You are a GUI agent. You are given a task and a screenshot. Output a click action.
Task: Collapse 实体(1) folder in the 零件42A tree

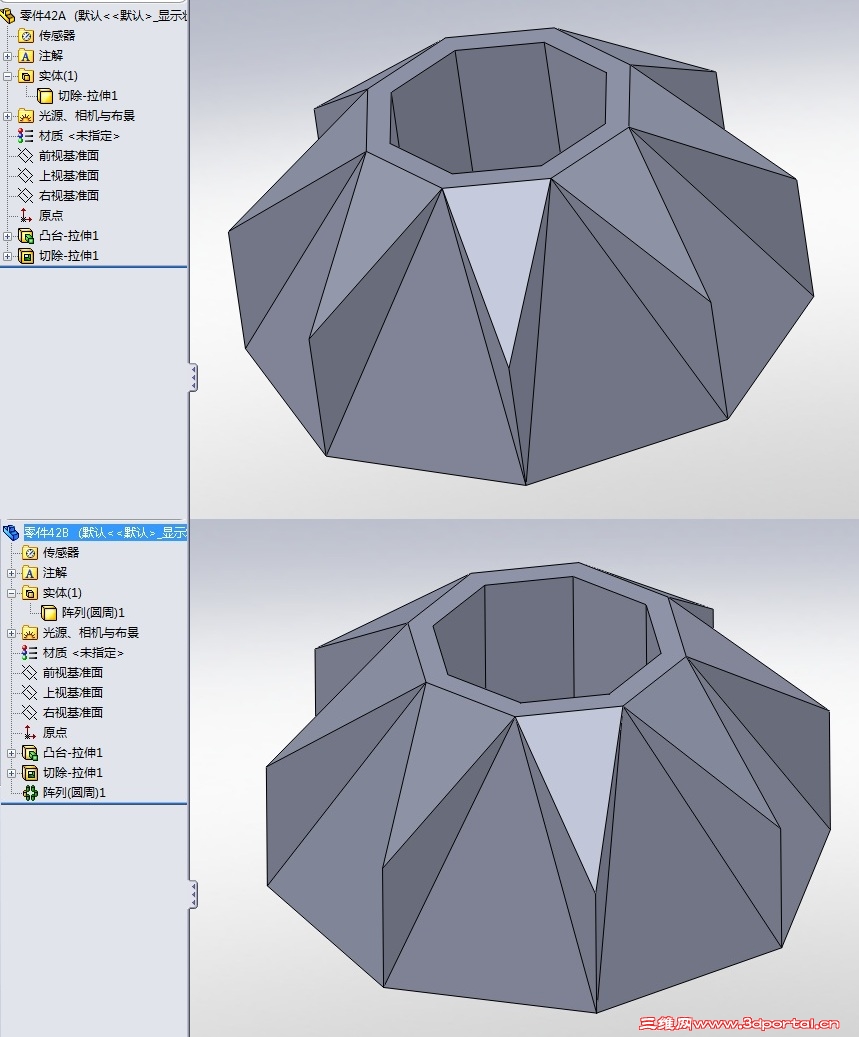click(7, 76)
